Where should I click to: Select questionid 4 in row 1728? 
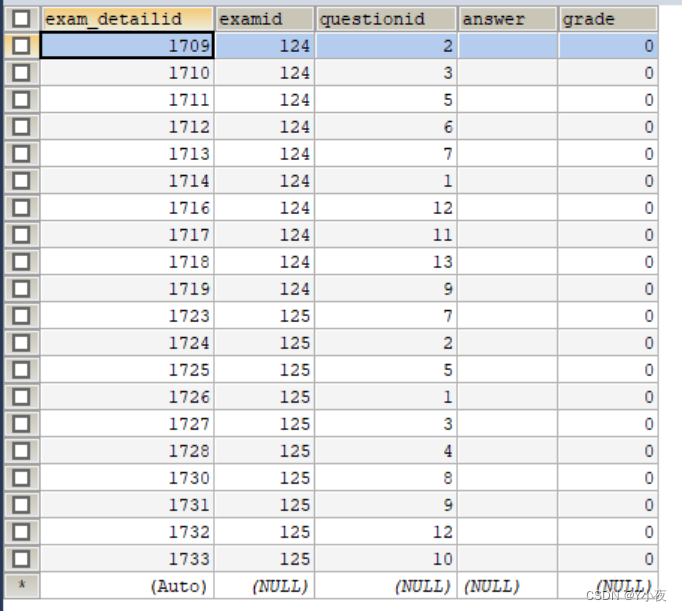386,451
